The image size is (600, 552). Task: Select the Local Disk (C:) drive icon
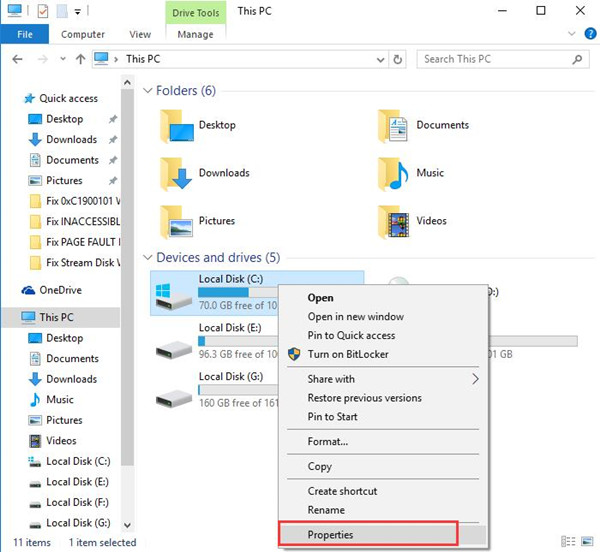[173, 296]
